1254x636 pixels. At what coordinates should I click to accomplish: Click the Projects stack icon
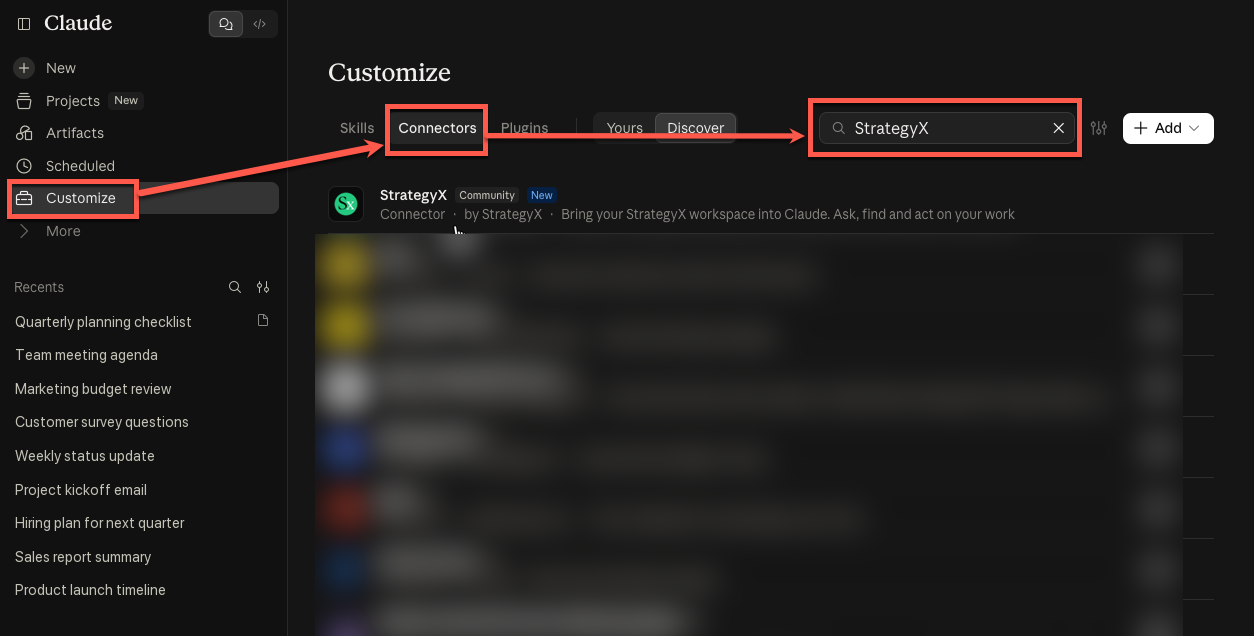24,101
